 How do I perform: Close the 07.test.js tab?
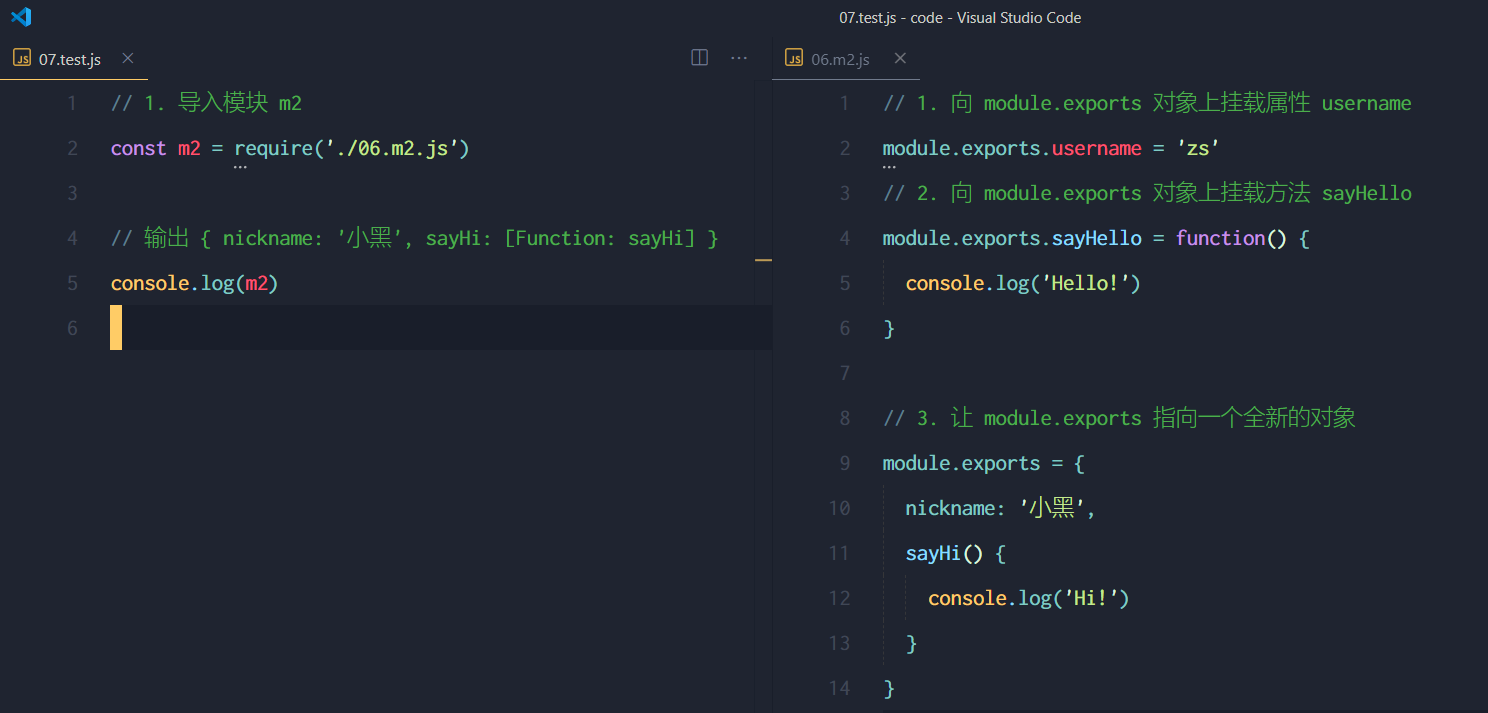click(x=127, y=59)
